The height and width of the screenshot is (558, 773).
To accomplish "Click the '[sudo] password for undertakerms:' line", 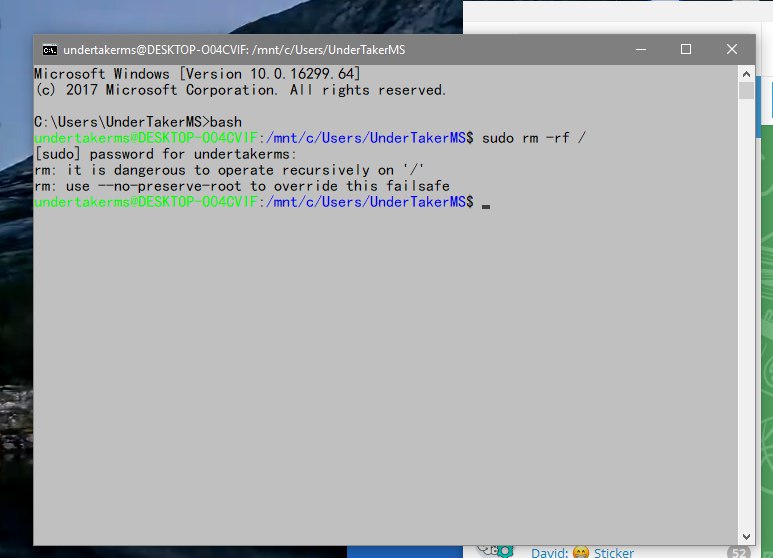I will point(166,154).
